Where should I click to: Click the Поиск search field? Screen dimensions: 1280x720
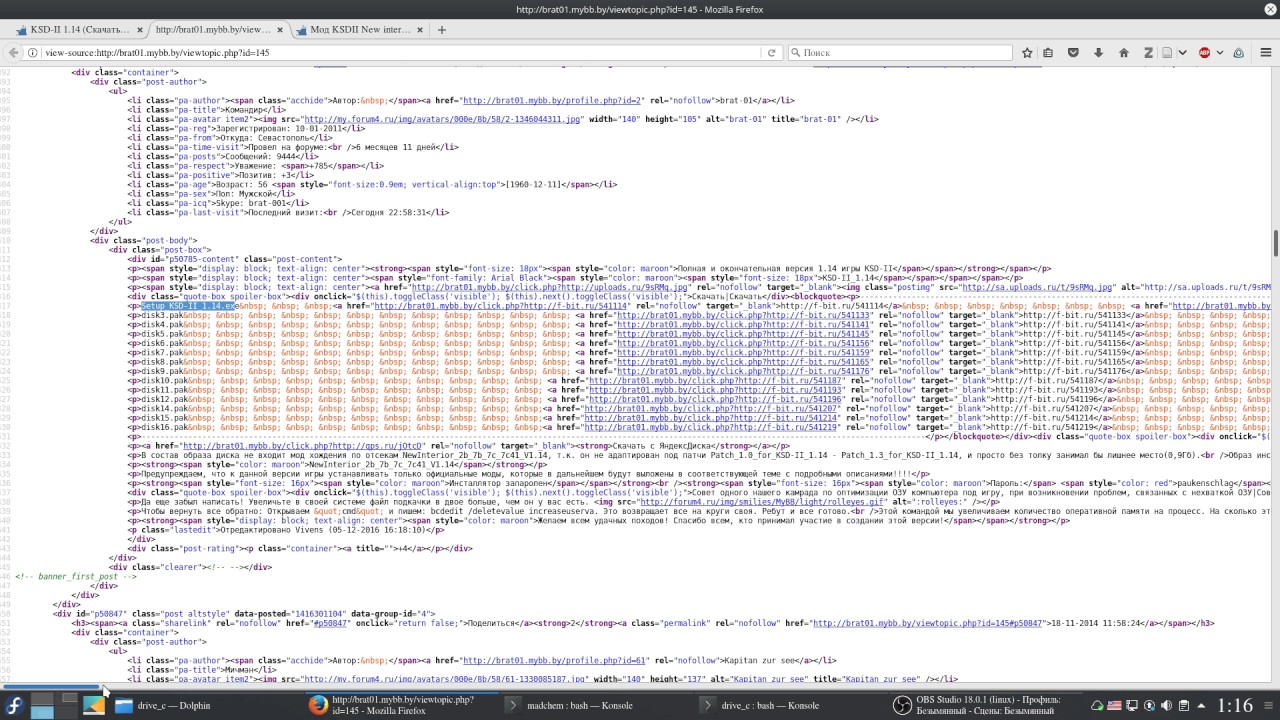click(900, 52)
